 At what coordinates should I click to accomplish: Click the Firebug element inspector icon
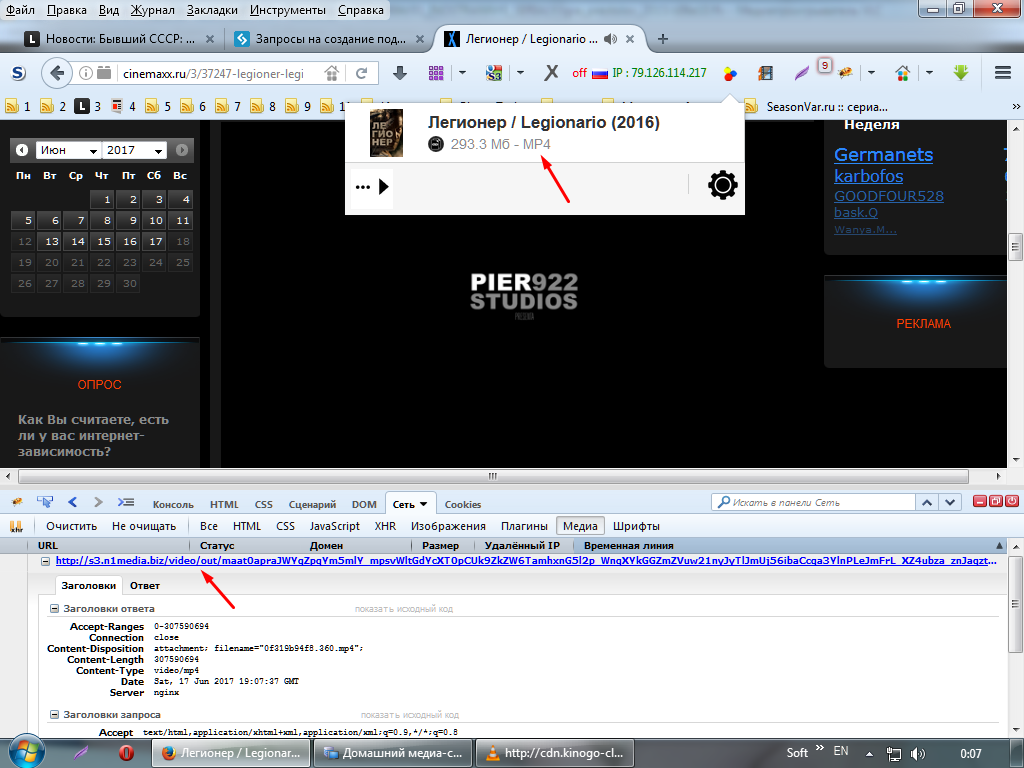[45, 503]
